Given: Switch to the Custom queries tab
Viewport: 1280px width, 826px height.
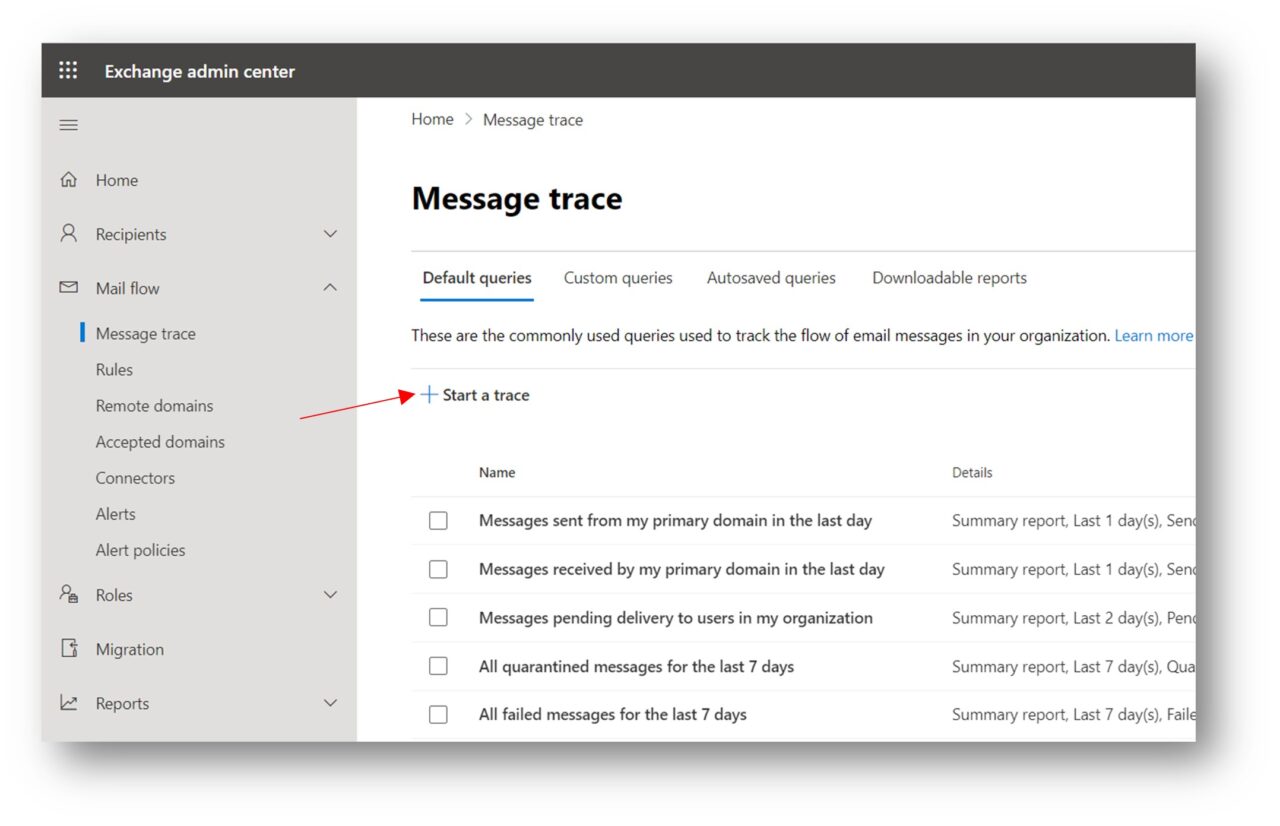Looking at the screenshot, I should [x=617, y=278].
